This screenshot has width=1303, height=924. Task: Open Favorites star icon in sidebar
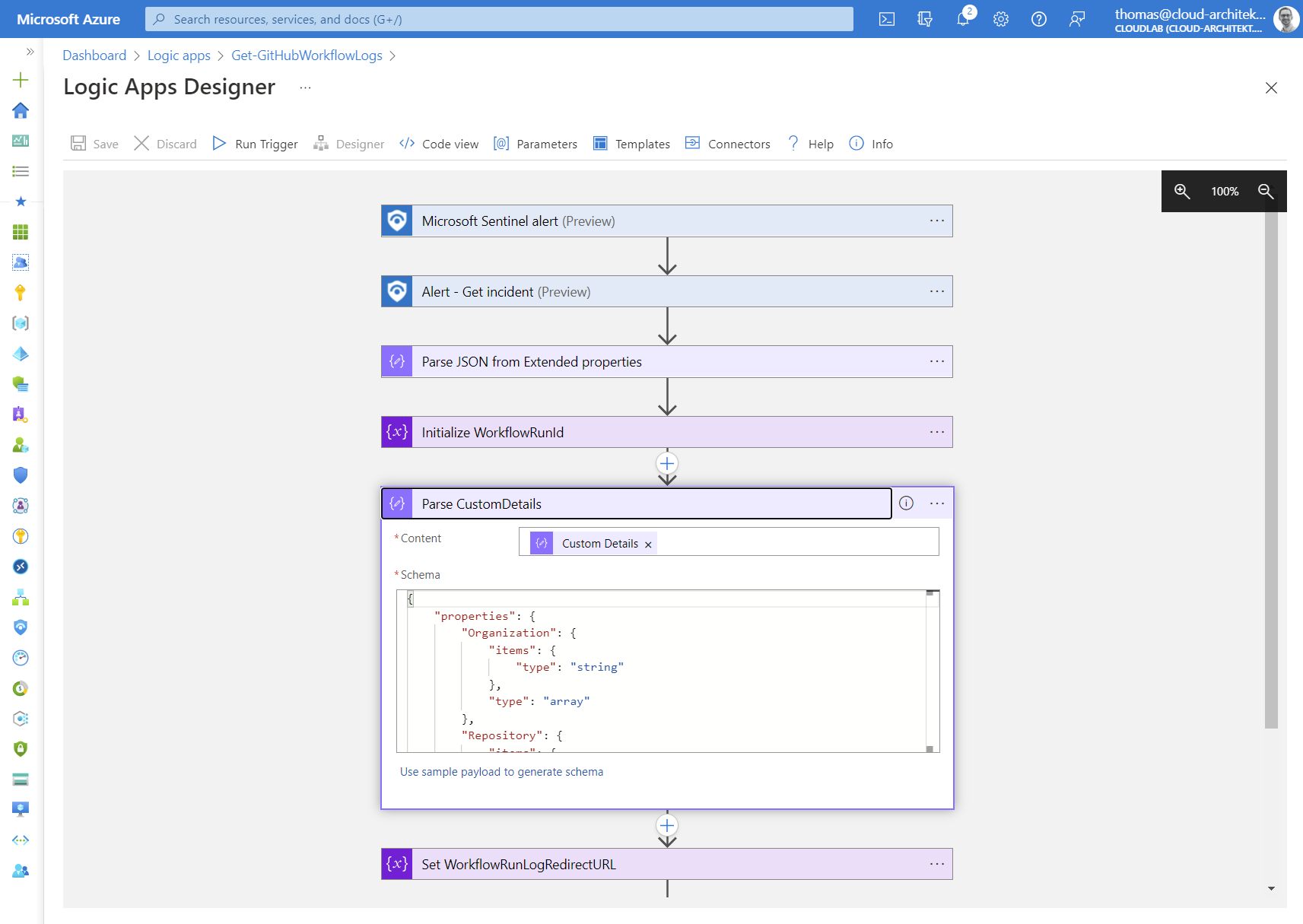[21, 202]
